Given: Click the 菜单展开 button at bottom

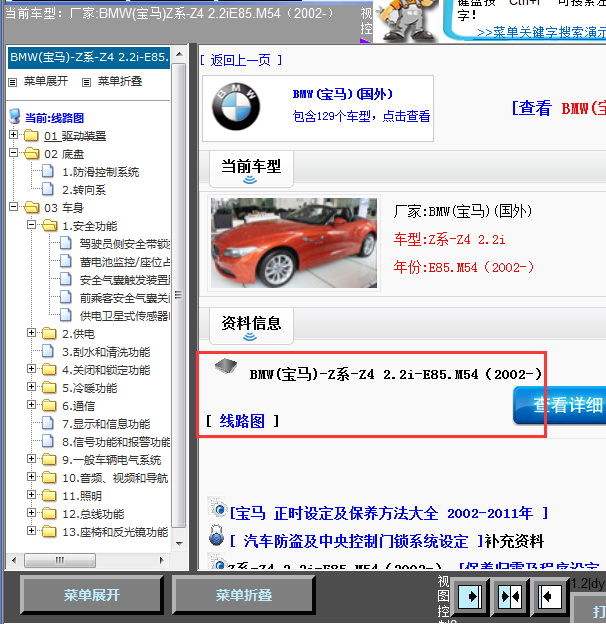Looking at the screenshot, I should click(x=92, y=595).
